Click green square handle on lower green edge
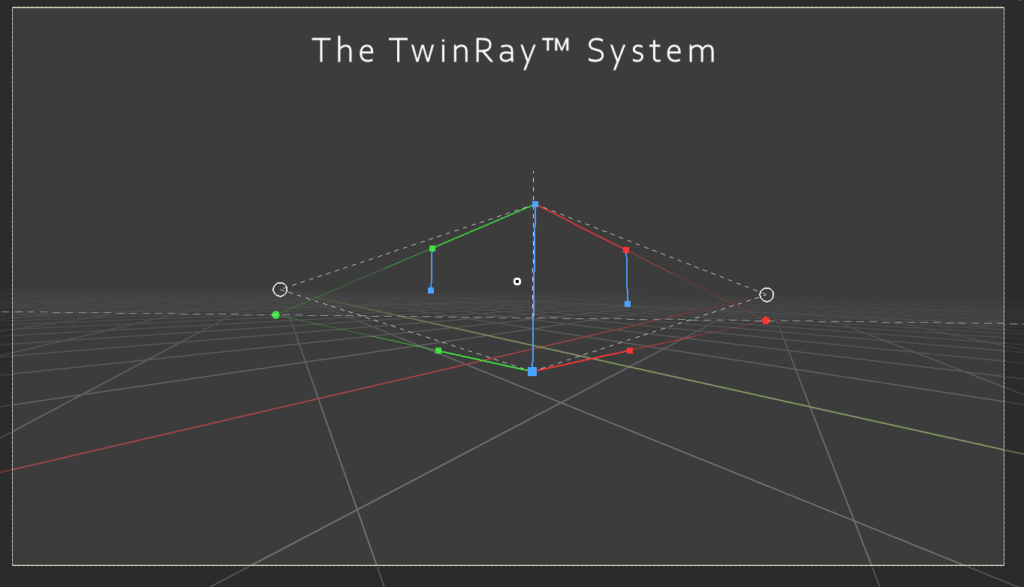The height and width of the screenshot is (587, 1024). point(438,351)
